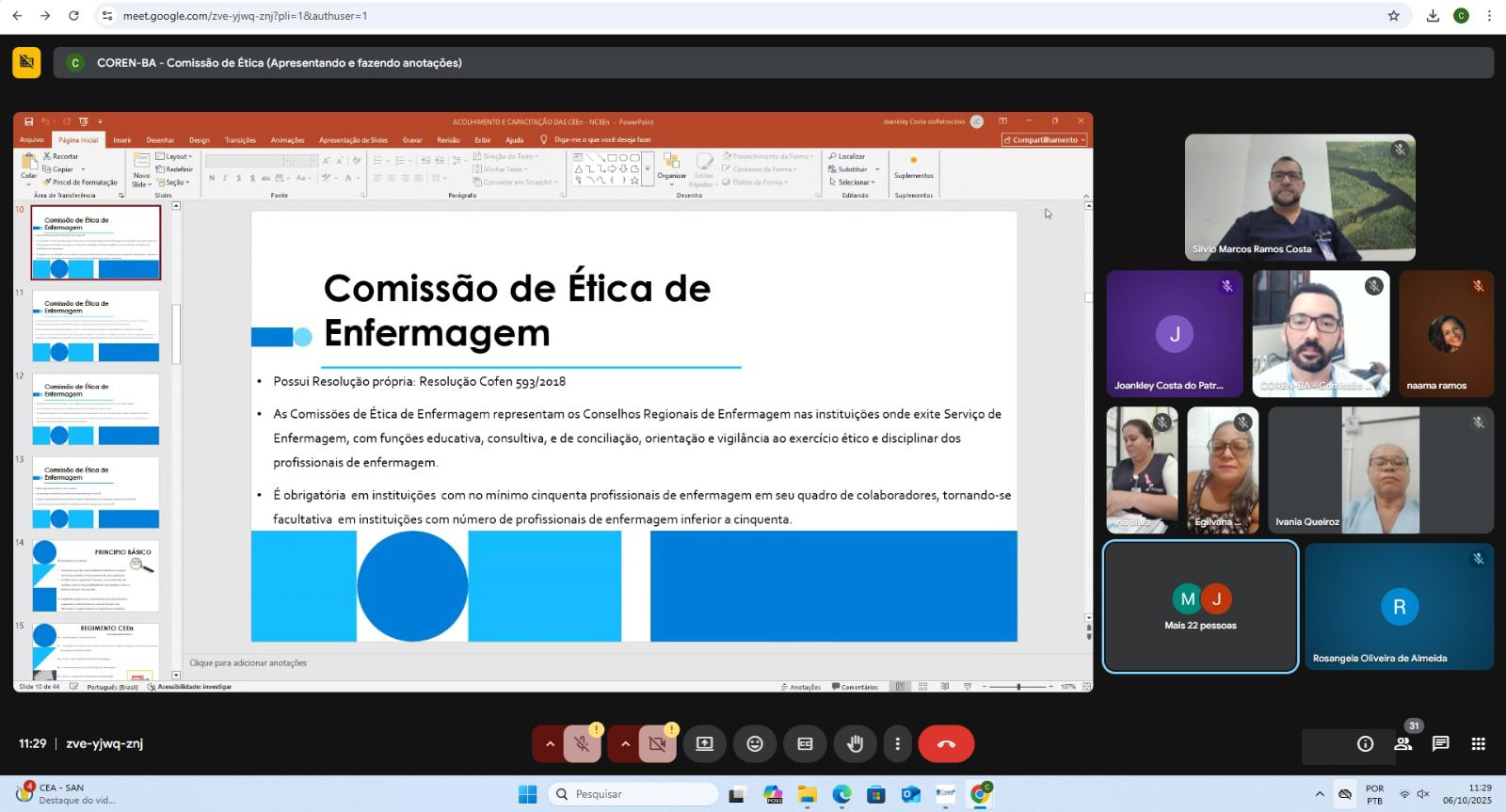1506x812 pixels.
Task: Click the yellow stop-presenting icon
Action: click(26, 62)
